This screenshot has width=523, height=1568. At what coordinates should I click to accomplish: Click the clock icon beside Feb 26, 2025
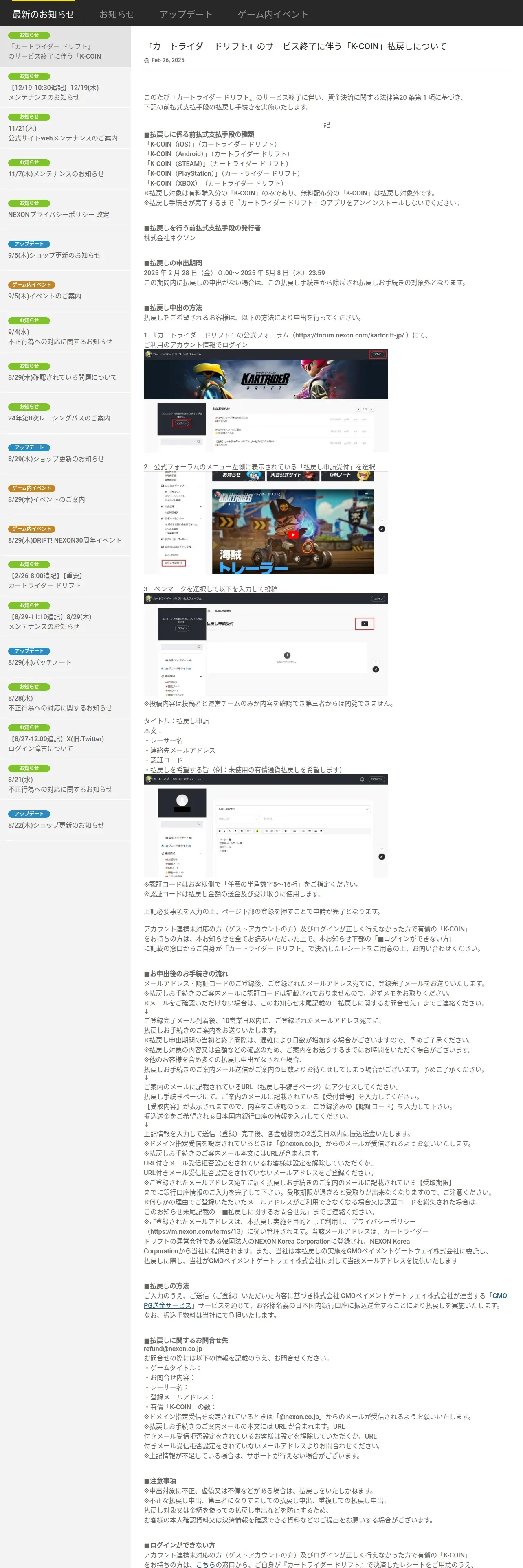[147, 61]
